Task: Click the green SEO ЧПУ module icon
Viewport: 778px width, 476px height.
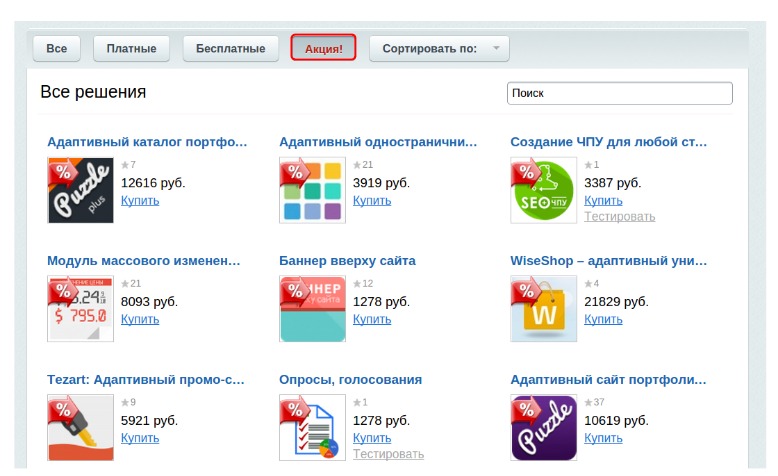Action: point(544,190)
